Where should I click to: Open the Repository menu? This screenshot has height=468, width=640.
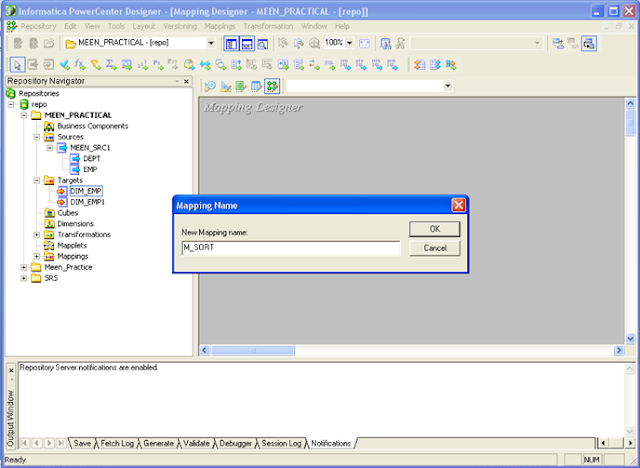tap(38, 26)
